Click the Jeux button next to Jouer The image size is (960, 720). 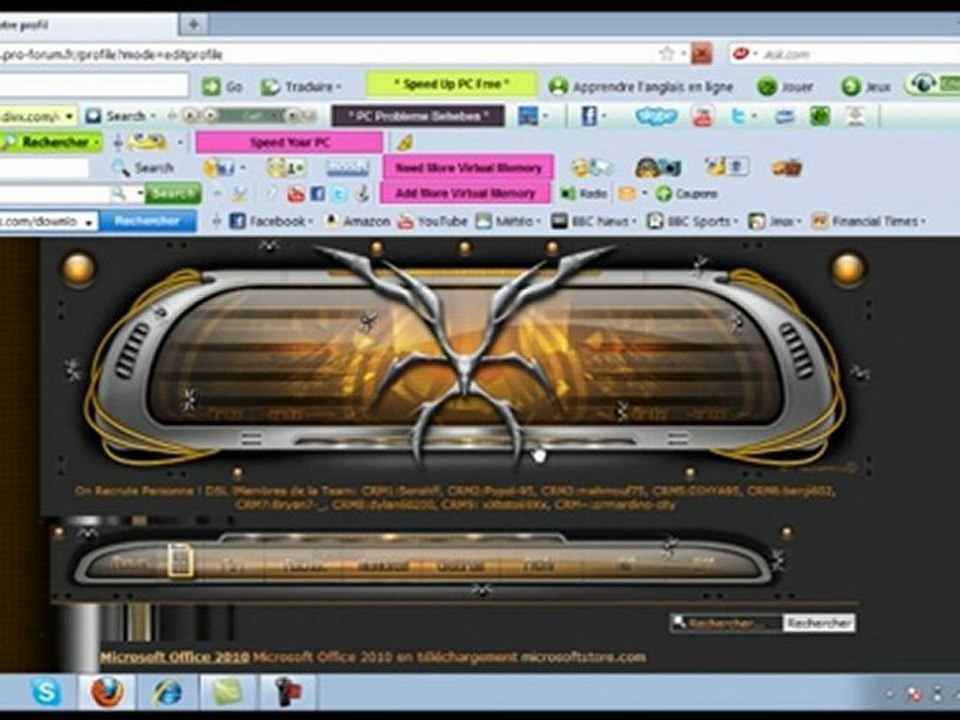[x=866, y=87]
